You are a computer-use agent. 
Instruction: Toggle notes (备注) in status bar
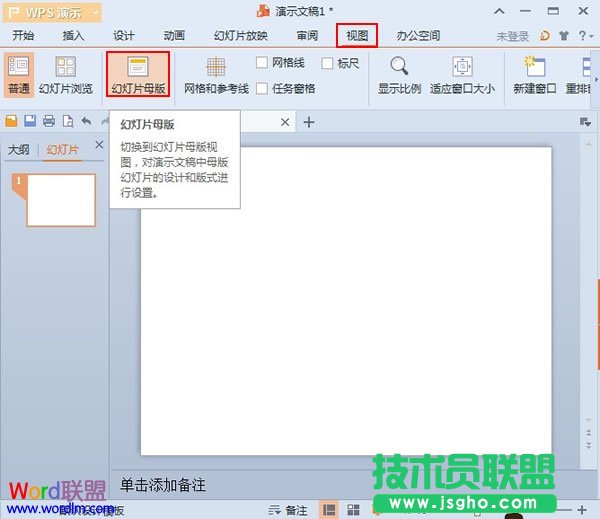pyautogui.click(x=288, y=510)
